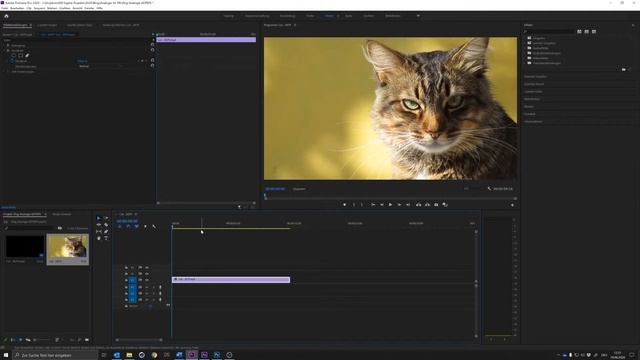The height and width of the screenshot is (360, 640).
Task: Step forward one frame in Program monitor
Action: click(x=399, y=204)
